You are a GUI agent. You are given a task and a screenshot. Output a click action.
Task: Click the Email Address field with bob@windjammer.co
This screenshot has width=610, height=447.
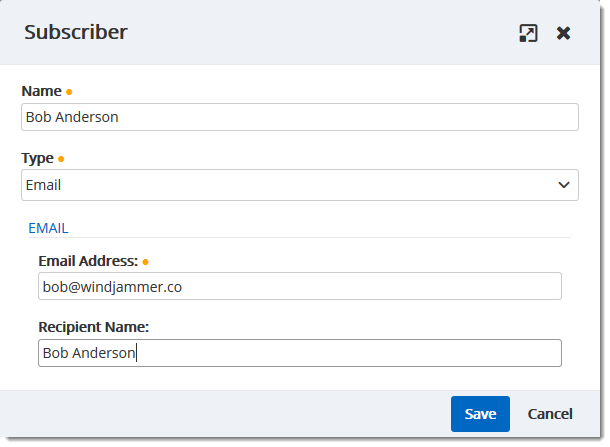pos(299,287)
